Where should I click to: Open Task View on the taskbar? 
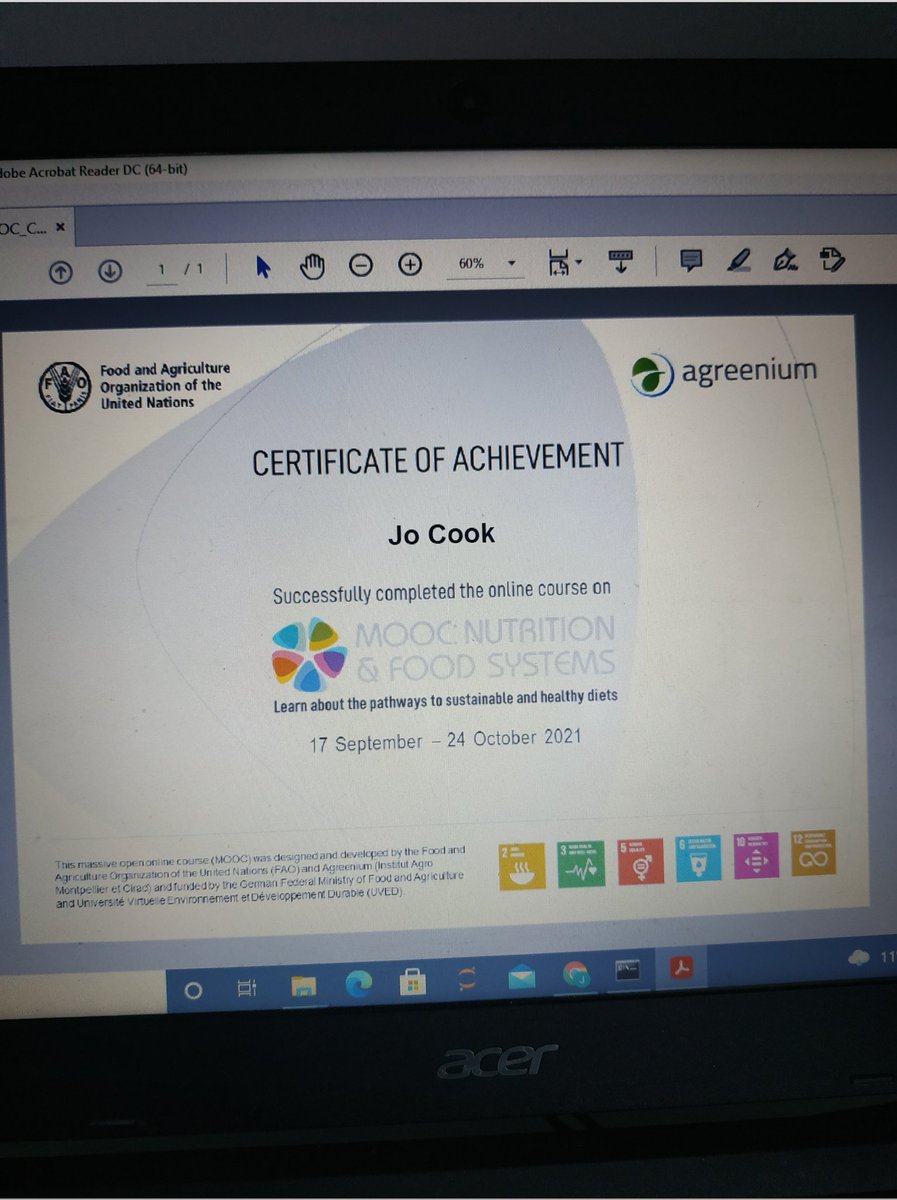246,989
